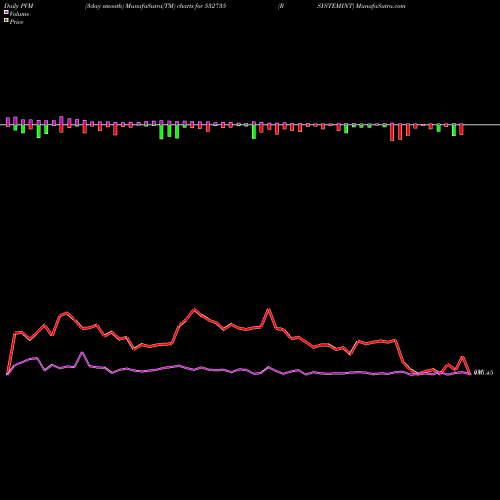Select the Volume legend label

click(19, 14)
